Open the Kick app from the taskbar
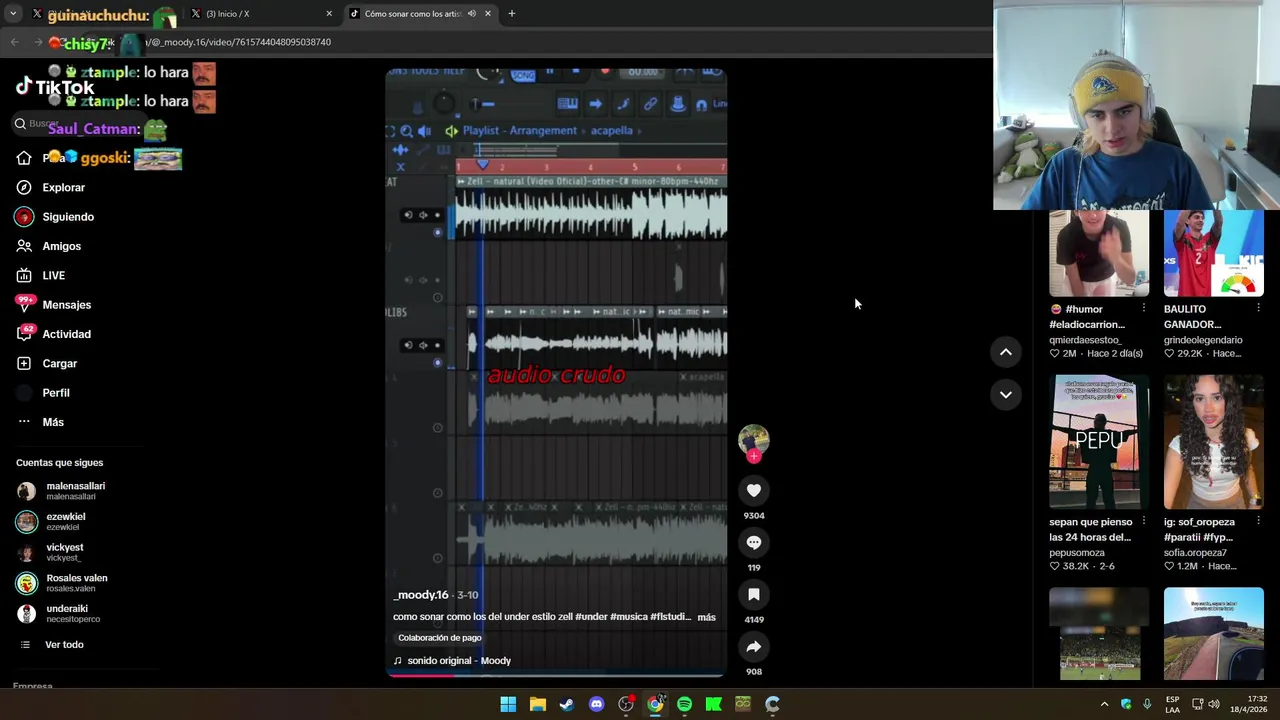Viewport: 1280px width, 720px height. (x=713, y=705)
